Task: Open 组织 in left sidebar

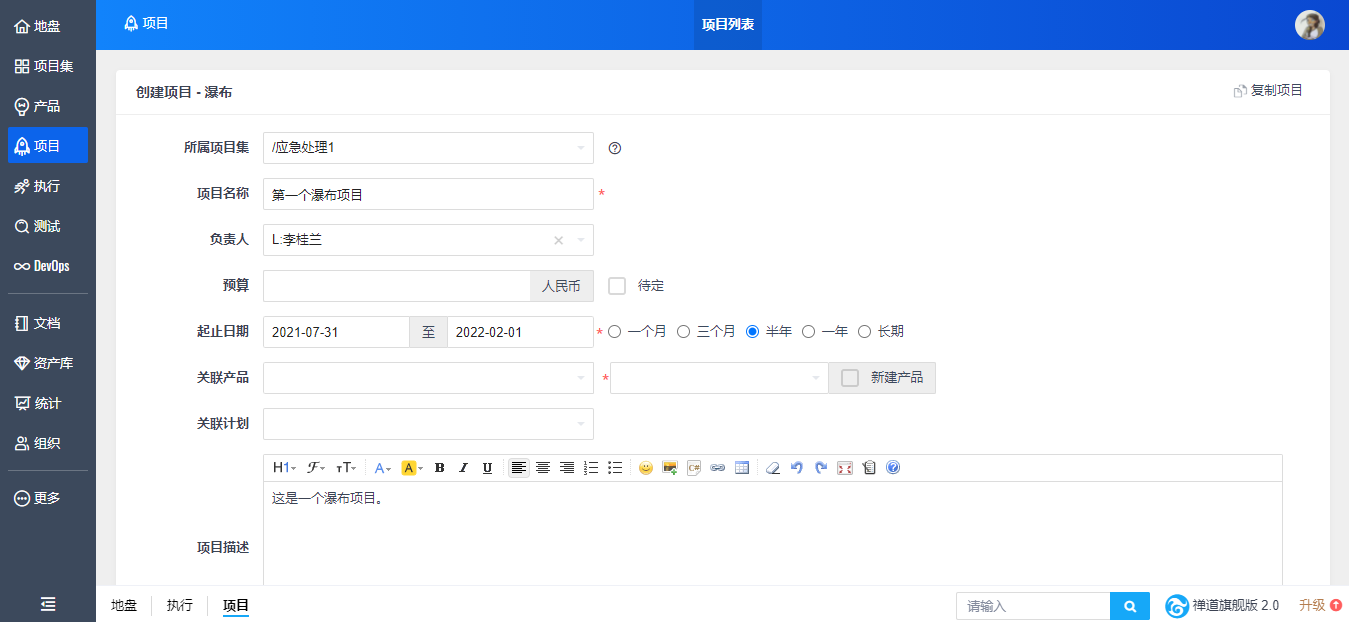Action: [48, 443]
